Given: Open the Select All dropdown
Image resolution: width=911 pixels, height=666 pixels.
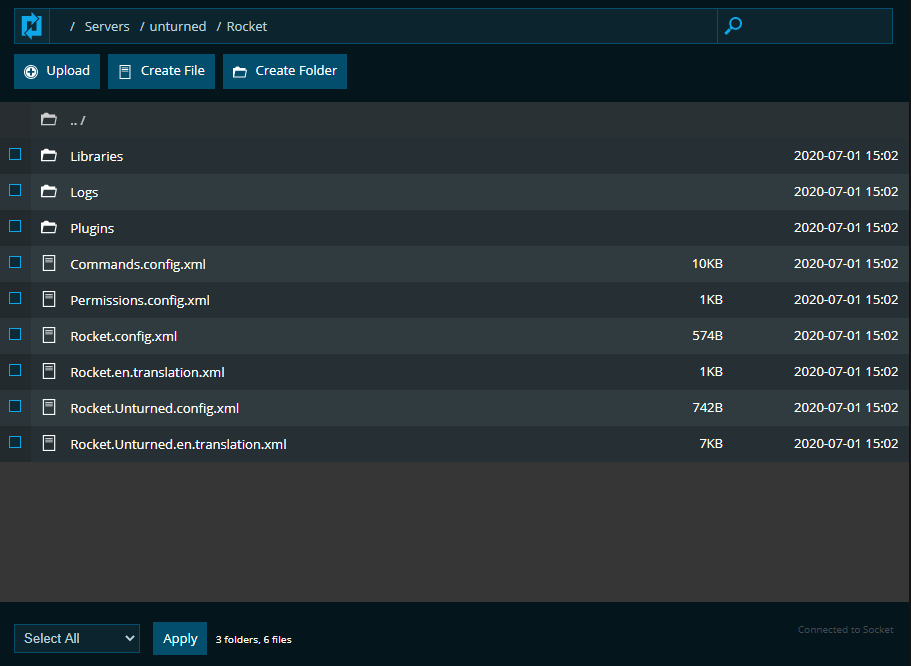Looking at the screenshot, I should 77,638.
